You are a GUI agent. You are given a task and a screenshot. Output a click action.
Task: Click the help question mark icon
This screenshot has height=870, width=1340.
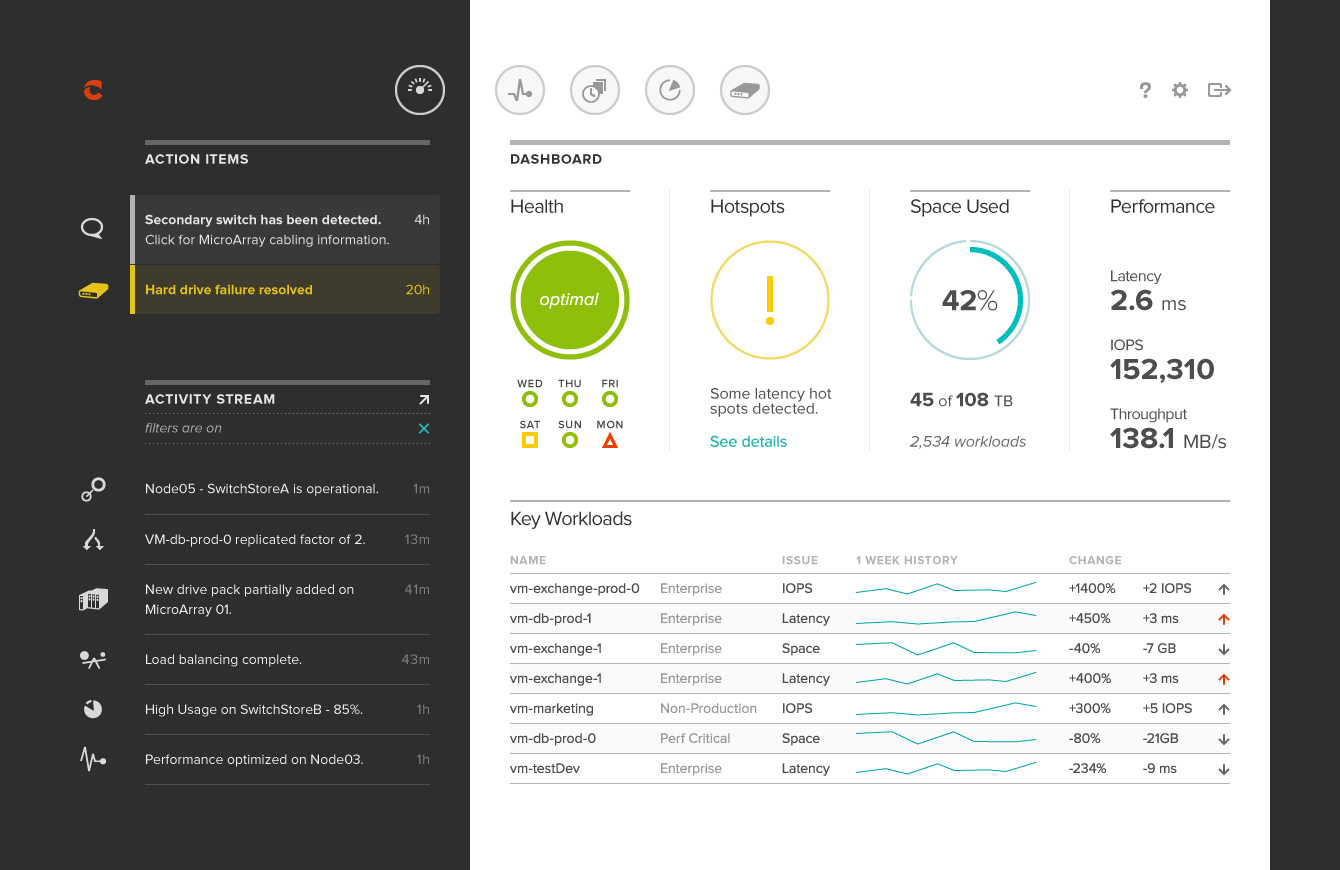1145,90
